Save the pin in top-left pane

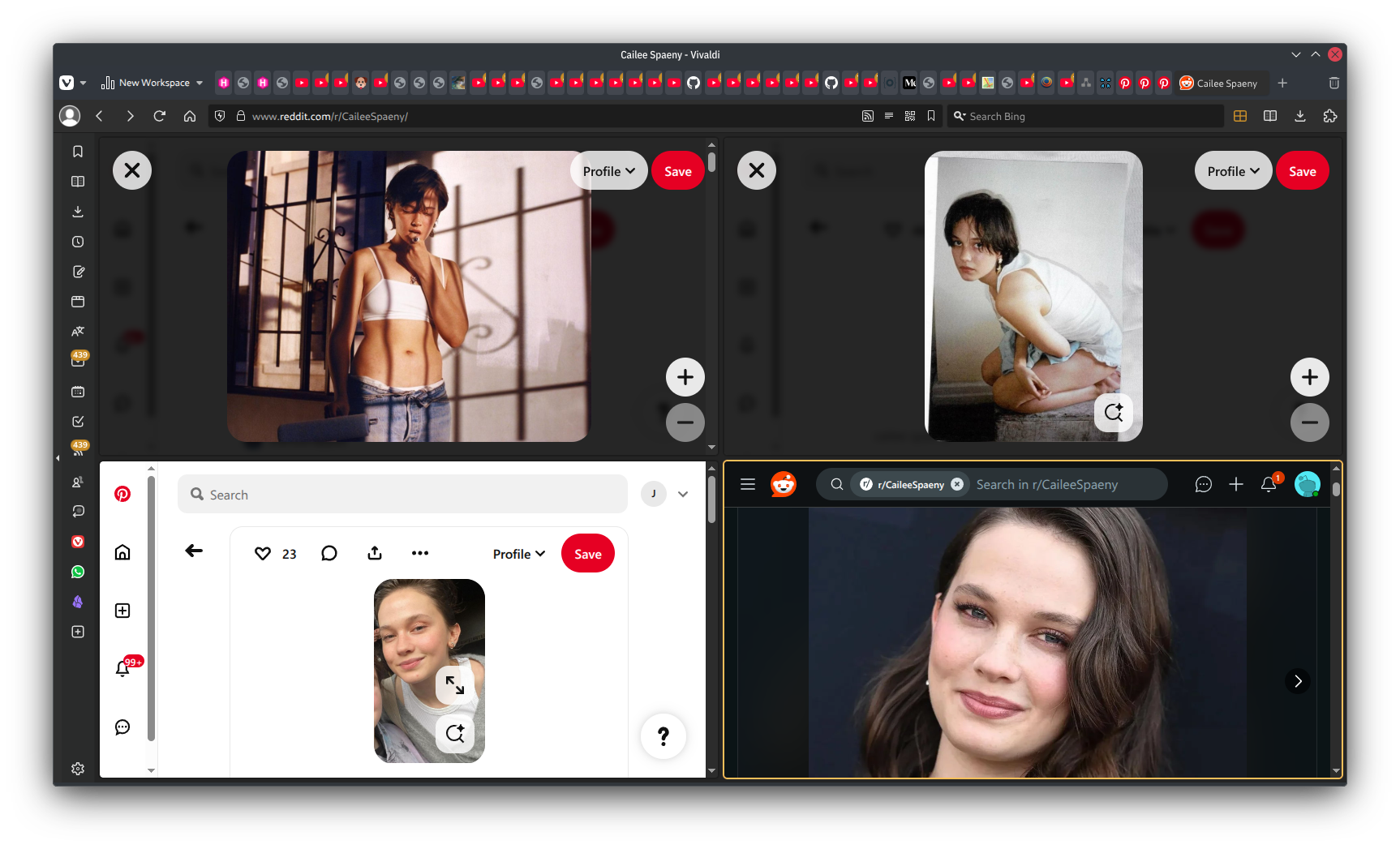(677, 171)
